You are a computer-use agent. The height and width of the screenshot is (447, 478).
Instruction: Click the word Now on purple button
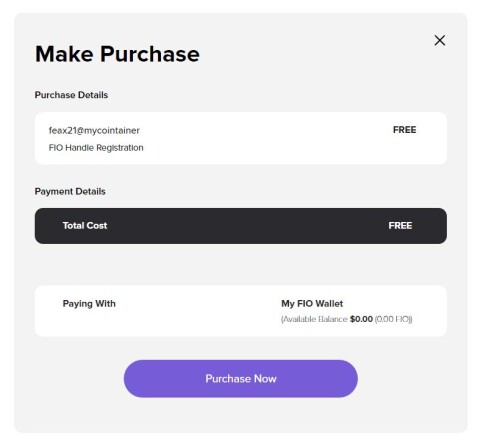click(x=265, y=379)
